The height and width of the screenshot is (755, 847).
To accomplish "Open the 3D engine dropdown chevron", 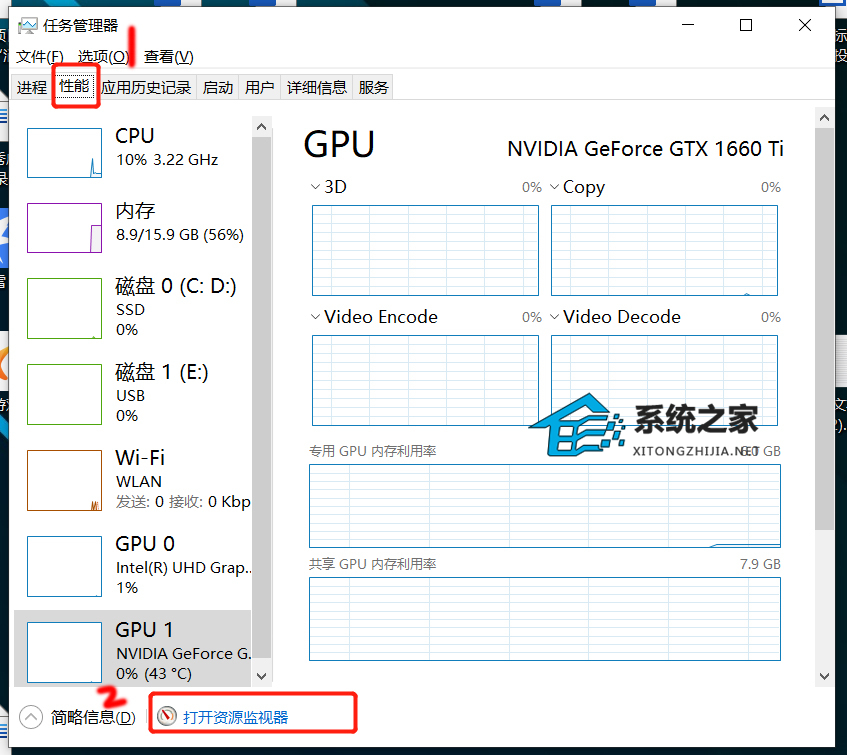I will 315,187.
